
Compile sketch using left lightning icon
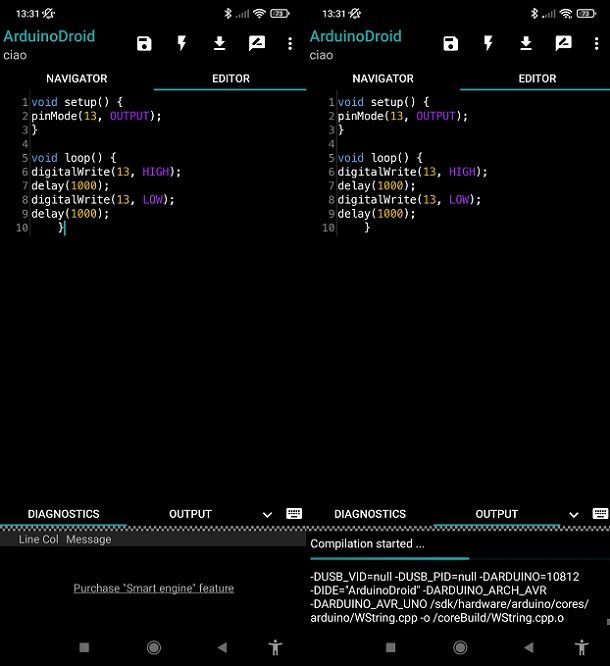(182, 43)
